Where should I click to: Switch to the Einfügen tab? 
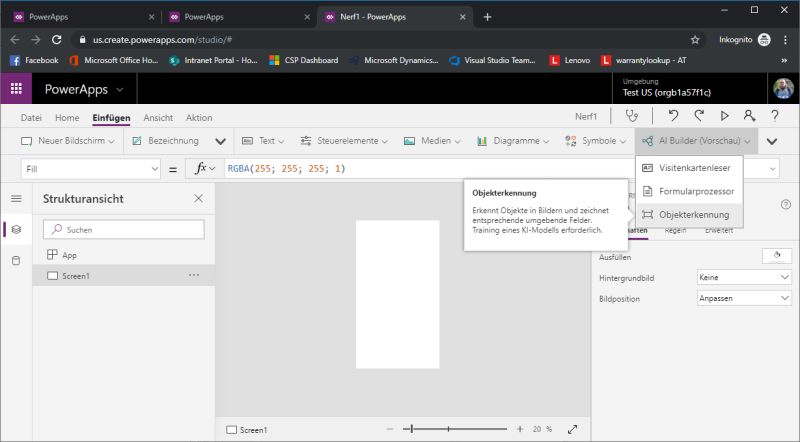tap(111, 117)
